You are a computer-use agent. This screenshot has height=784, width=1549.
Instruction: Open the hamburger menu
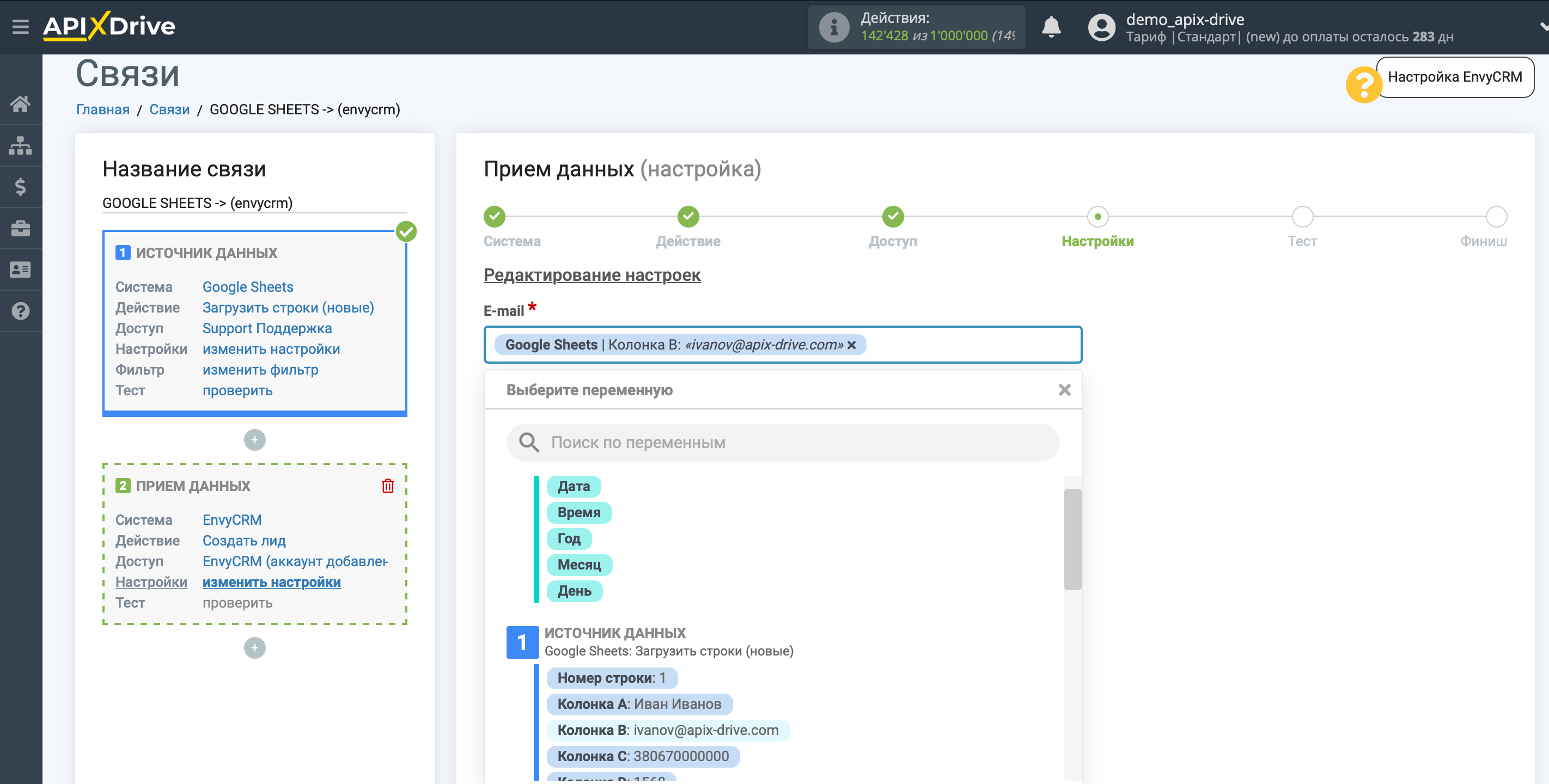pos(21,27)
